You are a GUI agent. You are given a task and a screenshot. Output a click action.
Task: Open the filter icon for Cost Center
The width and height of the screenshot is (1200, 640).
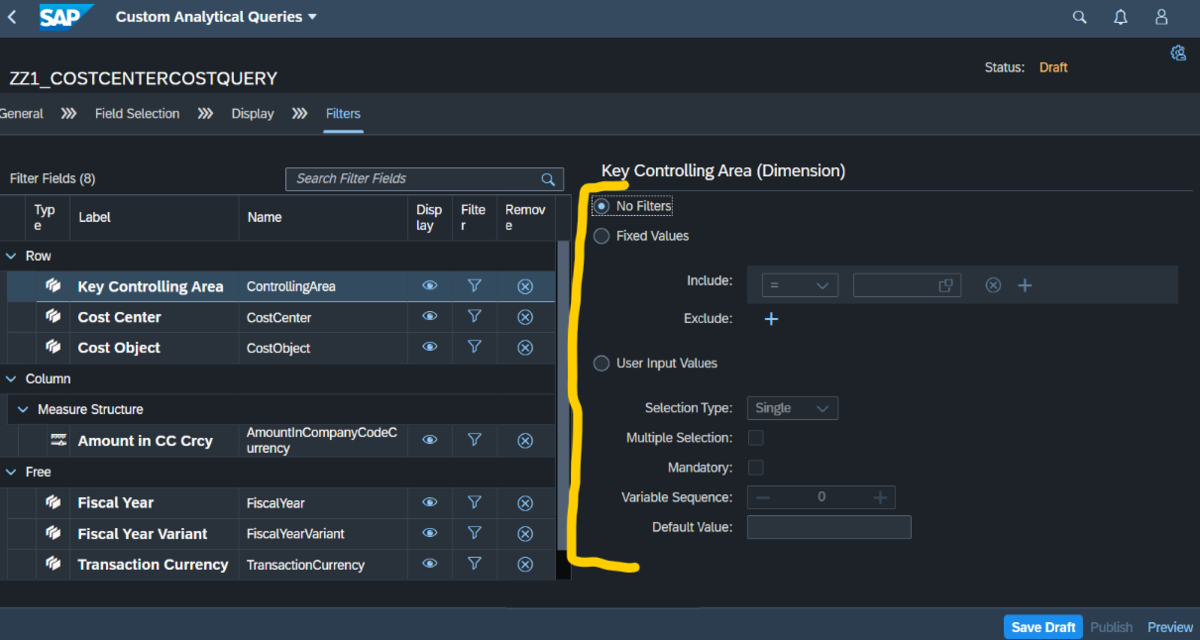(x=474, y=316)
